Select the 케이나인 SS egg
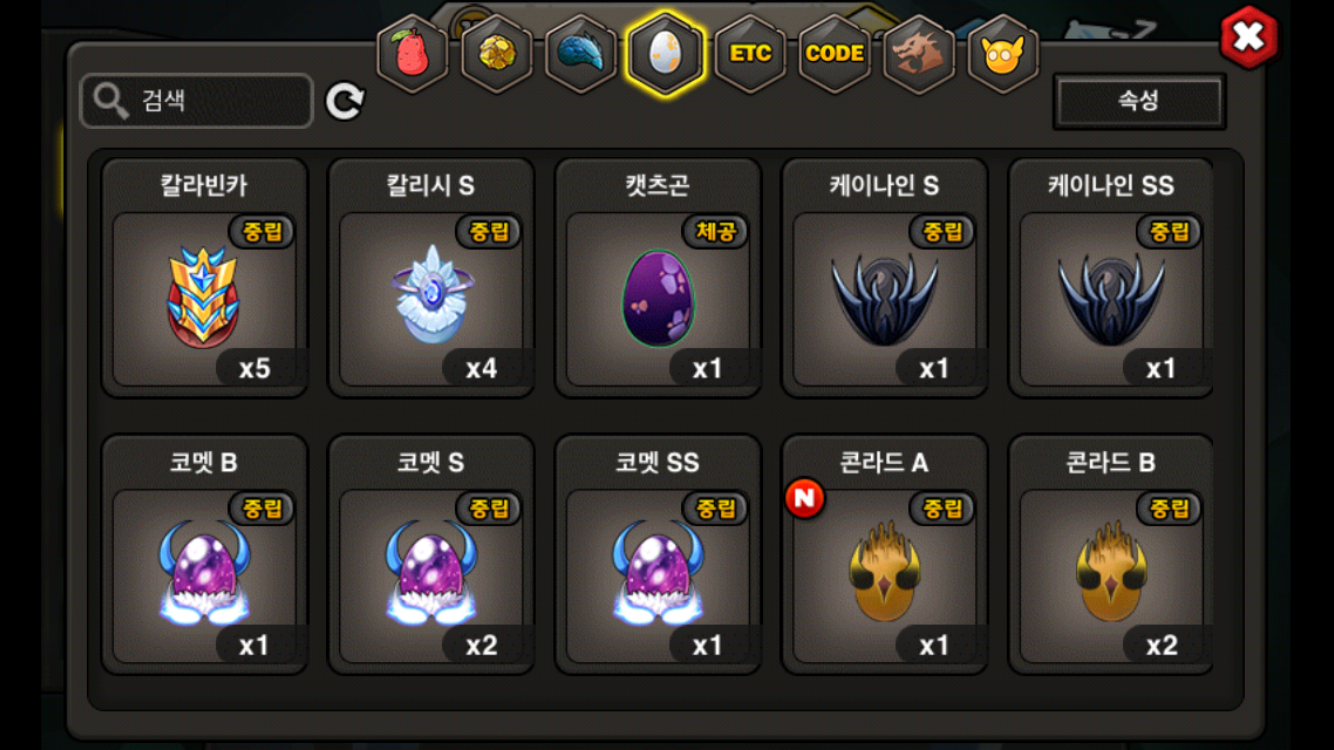 (1111, 277)
